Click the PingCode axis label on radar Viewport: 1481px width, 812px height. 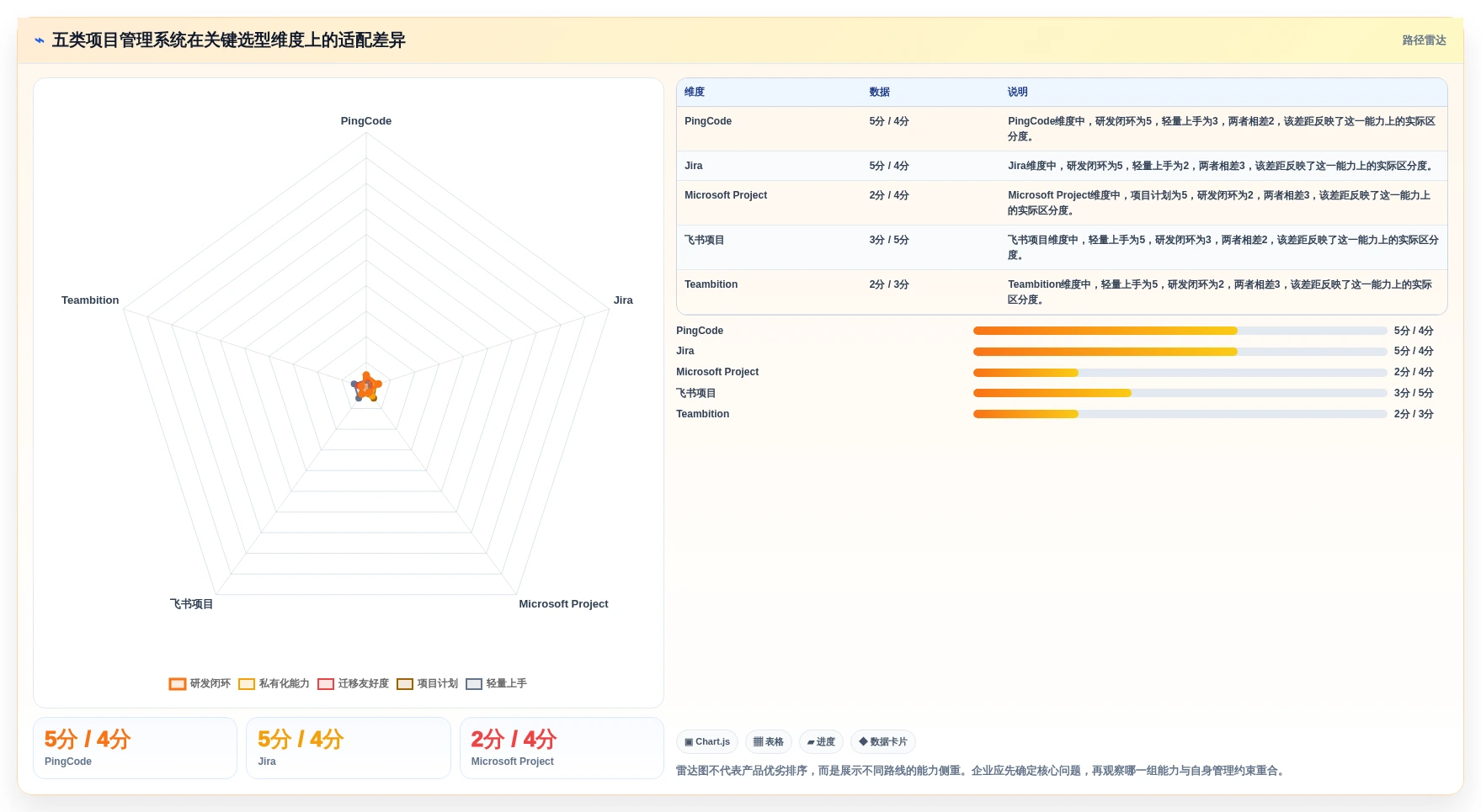click(x=366, y=121)
